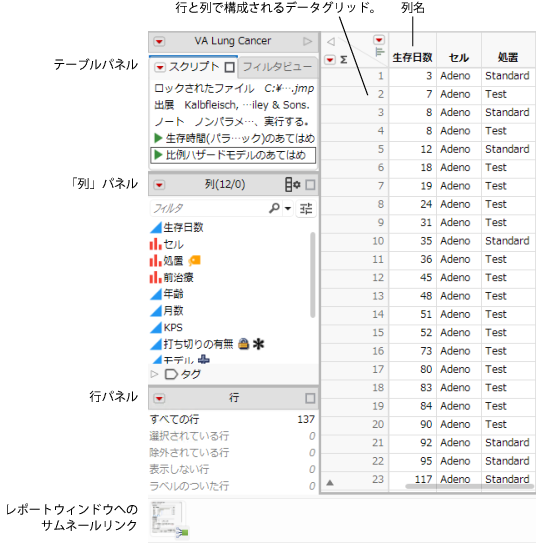
Task: Click the plus formula icon next to モデル
Action: click(204, 359)
